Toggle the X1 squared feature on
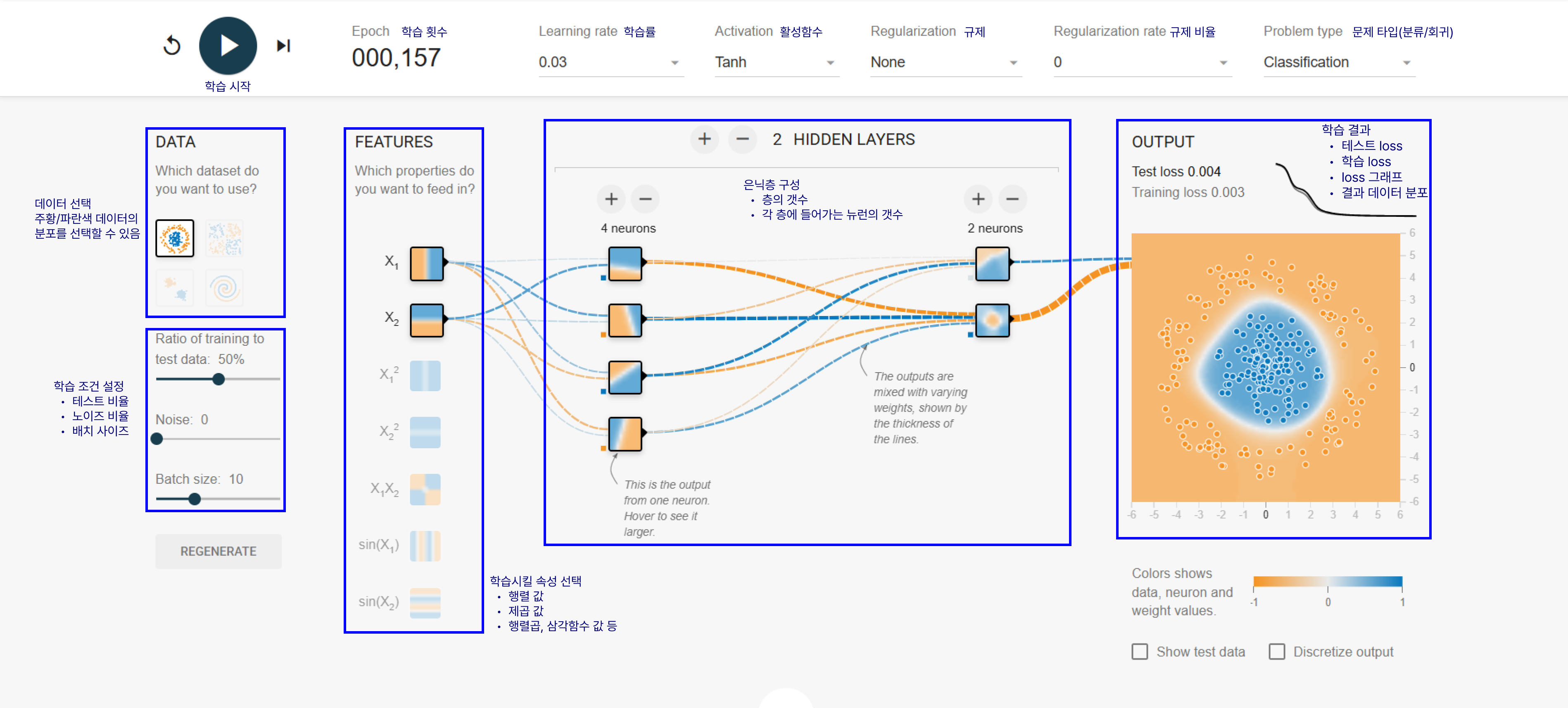This screenshot has width=1568, height=708. (425, 375)
